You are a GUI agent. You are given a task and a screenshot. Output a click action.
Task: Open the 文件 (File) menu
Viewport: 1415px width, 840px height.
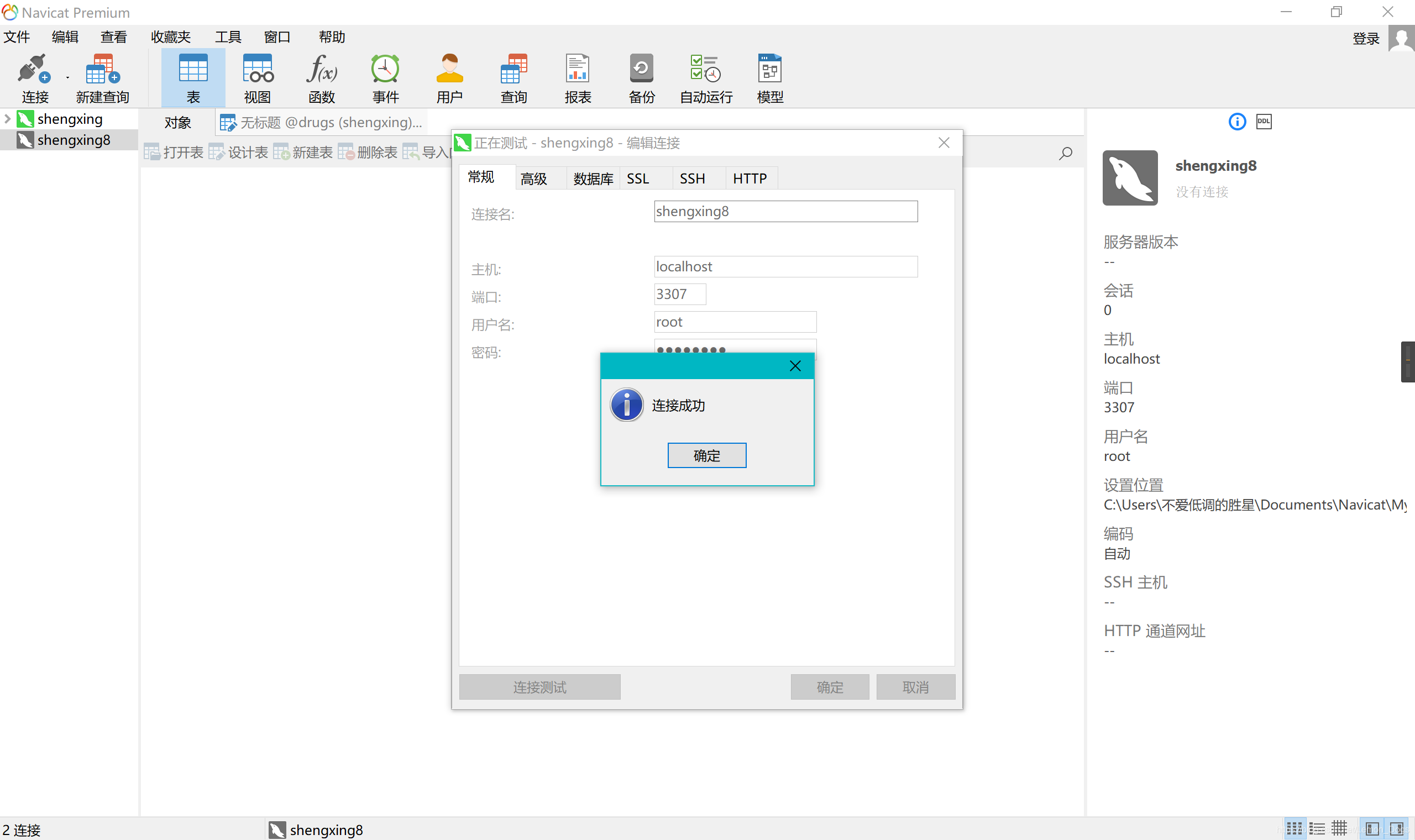[x=17, y=38]
